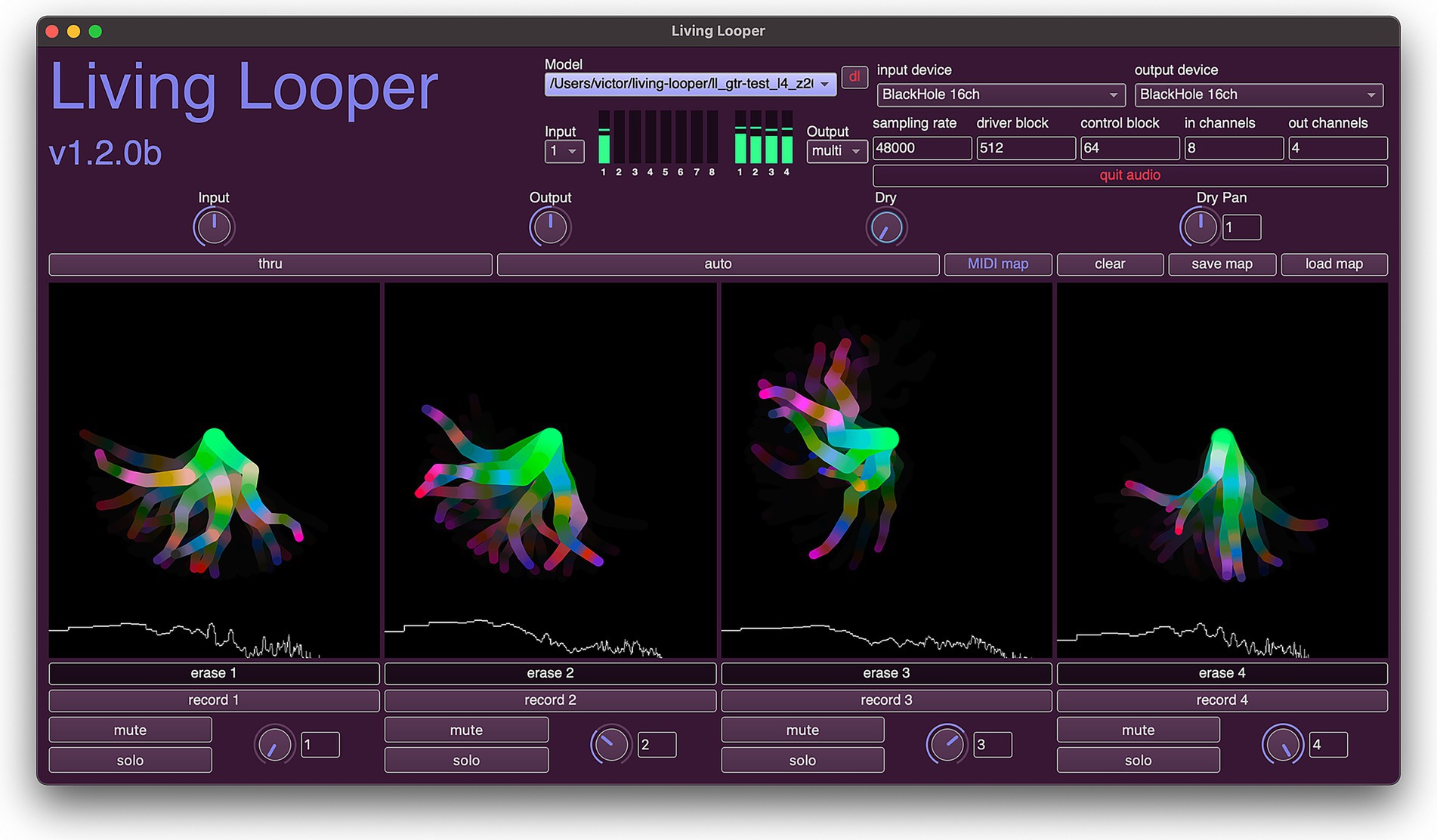Click loop 1 channel knob
The width and height of the screenshot is (1437, 840).
coord(274,745)
